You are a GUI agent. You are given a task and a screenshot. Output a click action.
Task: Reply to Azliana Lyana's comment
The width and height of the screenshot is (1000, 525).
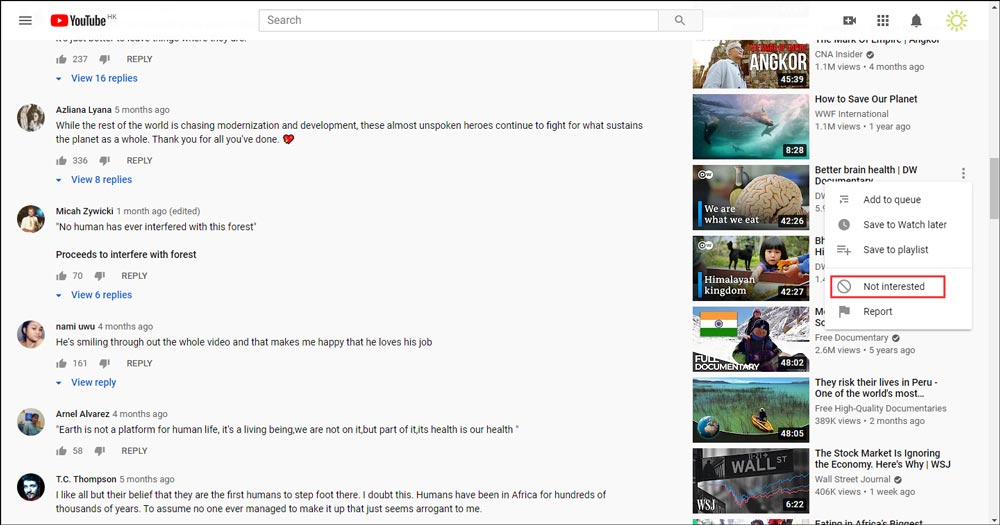(139, 160)
